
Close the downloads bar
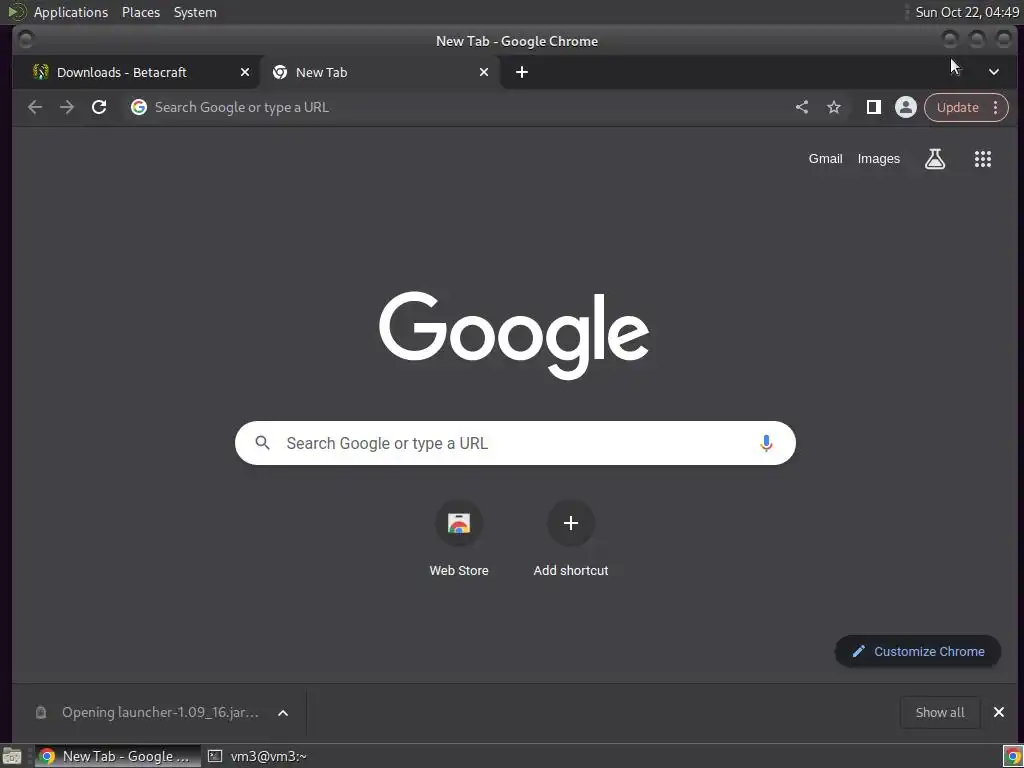pos(999,712)
